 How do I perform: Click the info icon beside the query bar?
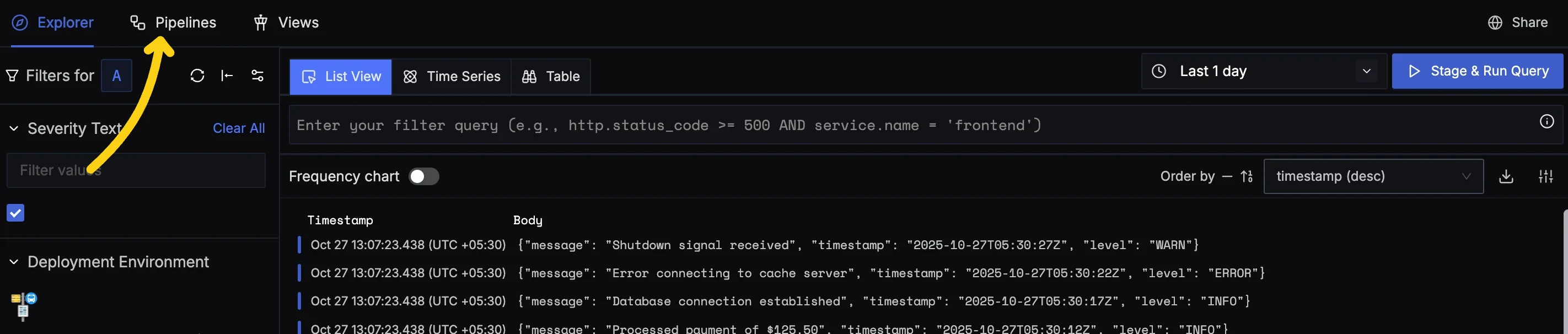[x=1546, y=121]
